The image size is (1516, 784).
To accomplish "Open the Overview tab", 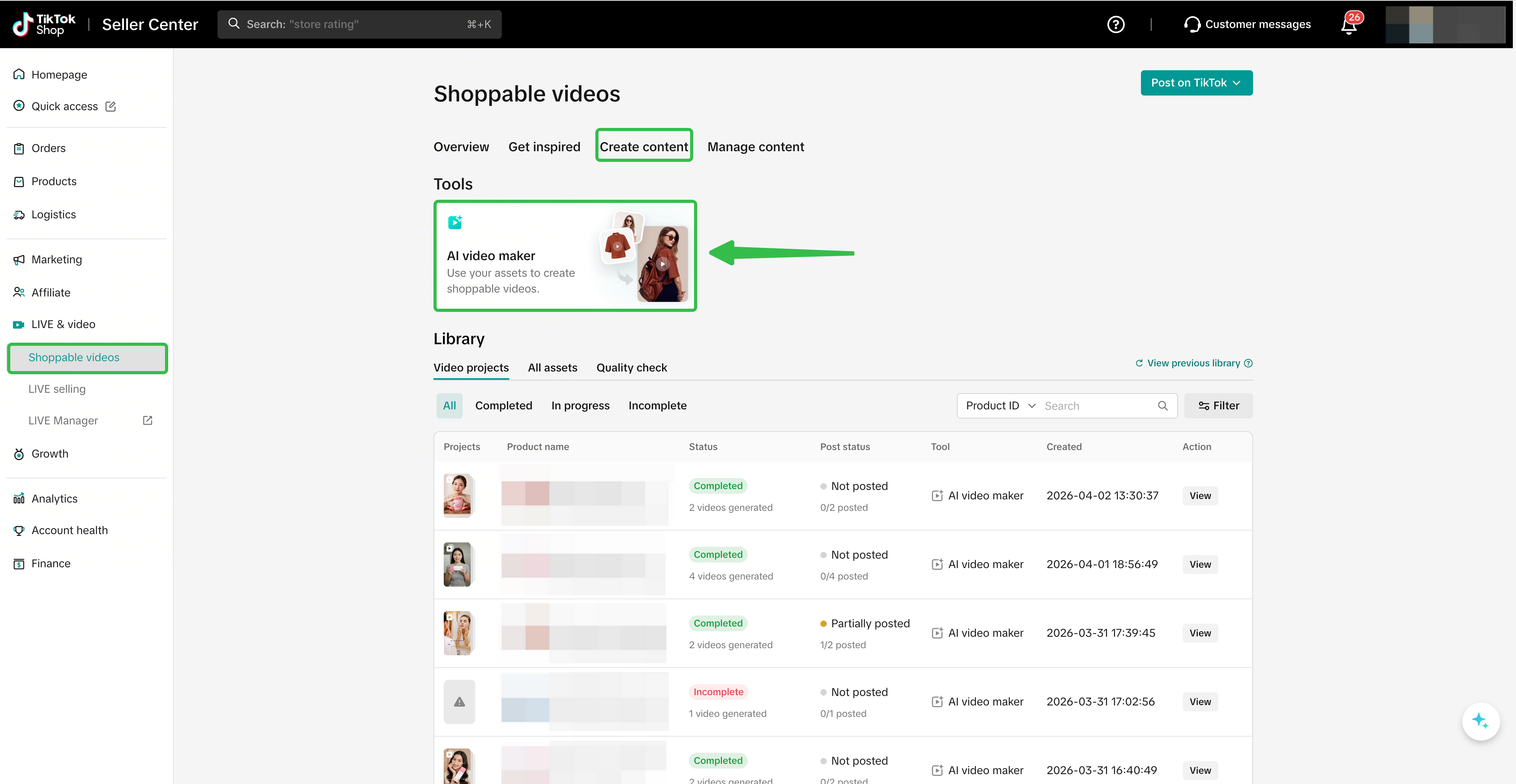I will [x=461, y=146].
